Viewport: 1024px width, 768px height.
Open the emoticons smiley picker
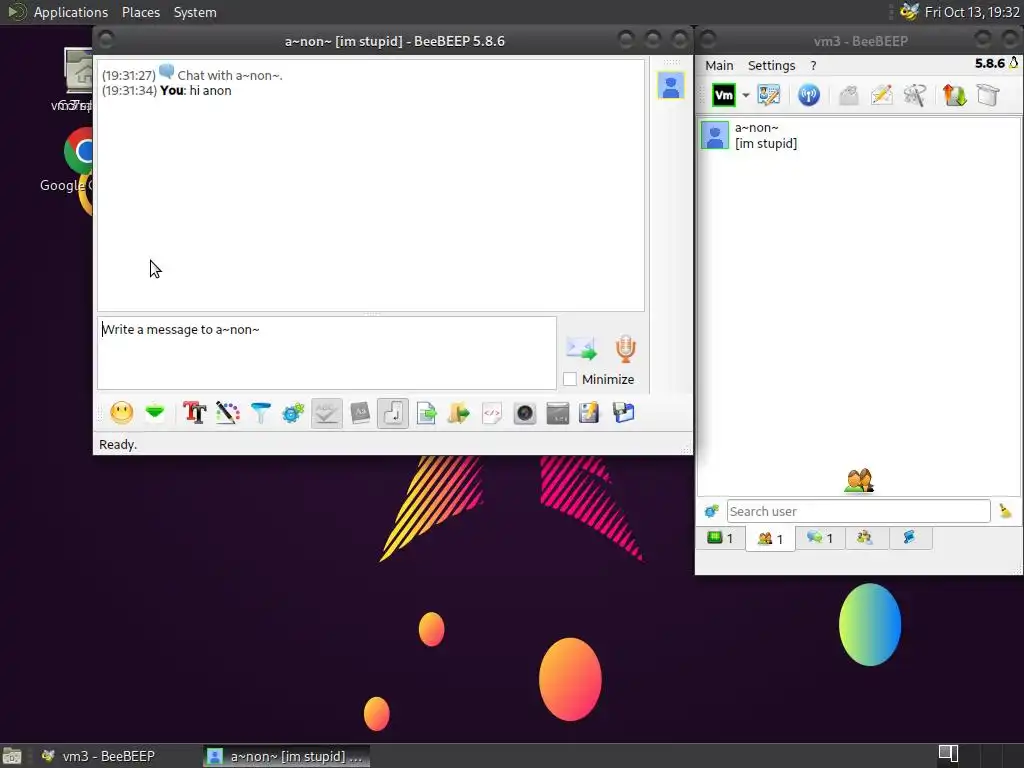point(121,413)
